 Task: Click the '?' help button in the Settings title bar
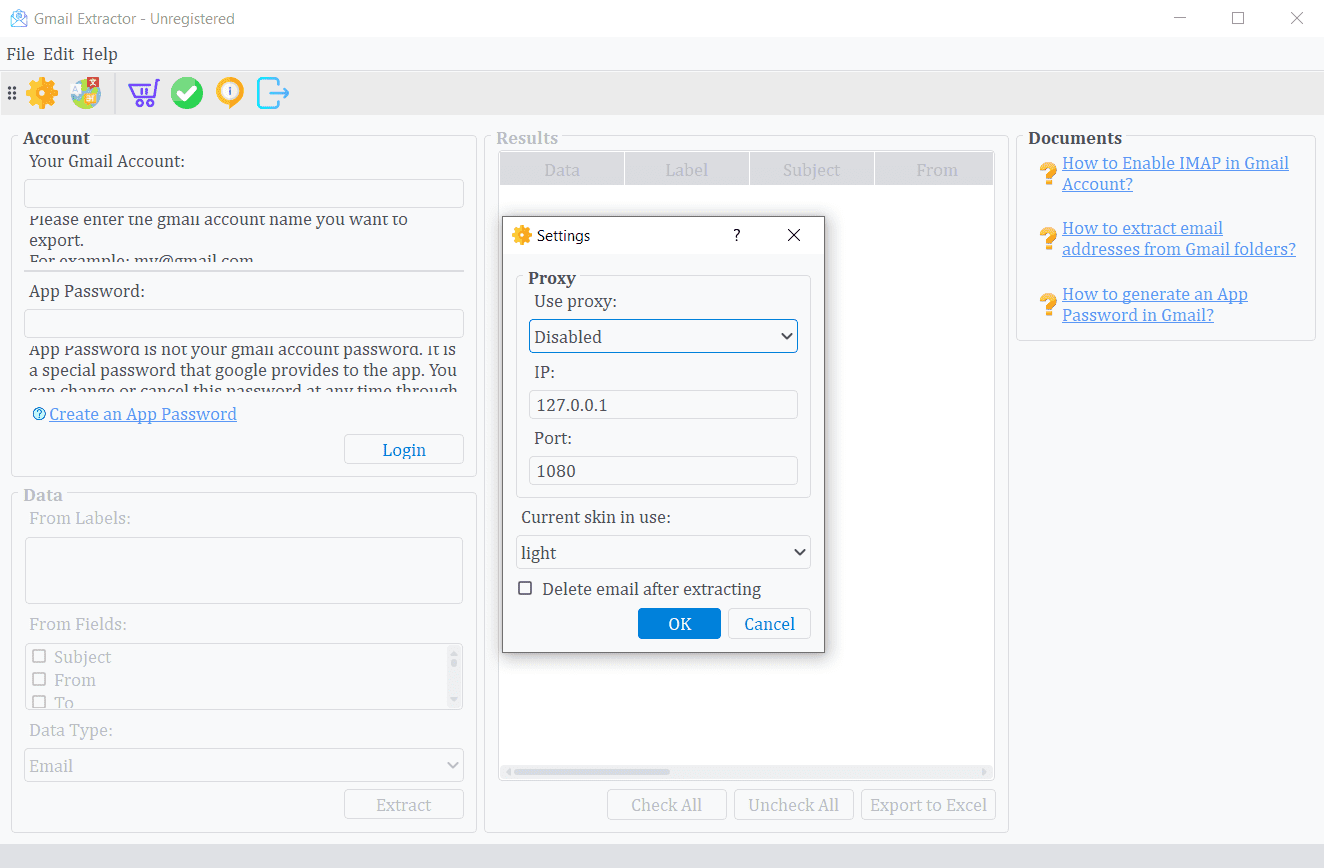737,235
